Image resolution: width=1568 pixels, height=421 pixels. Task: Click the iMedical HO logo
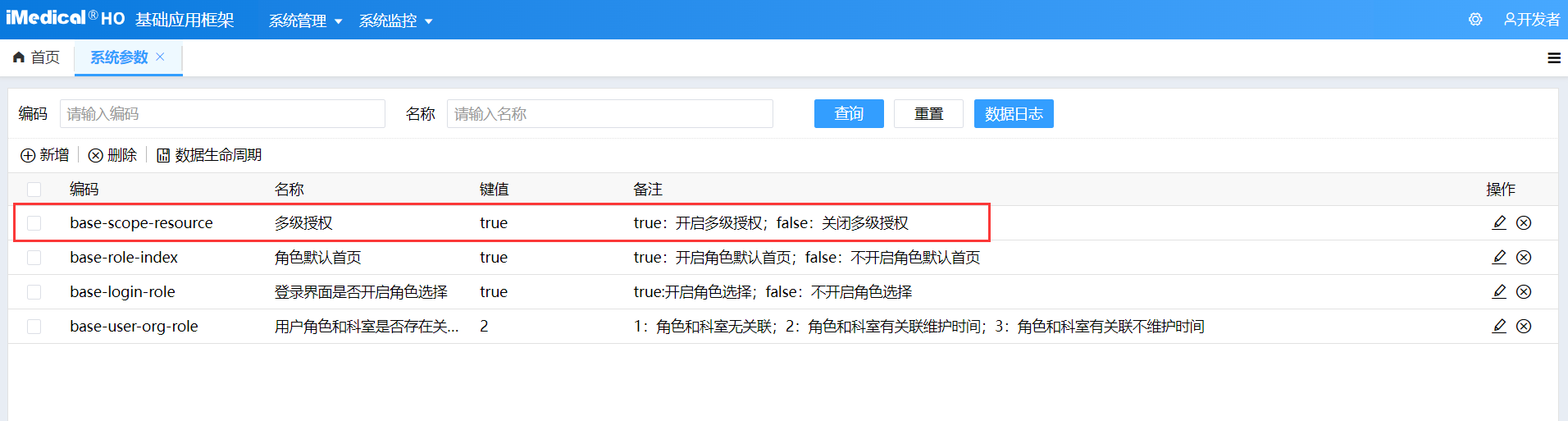[66, 18]
